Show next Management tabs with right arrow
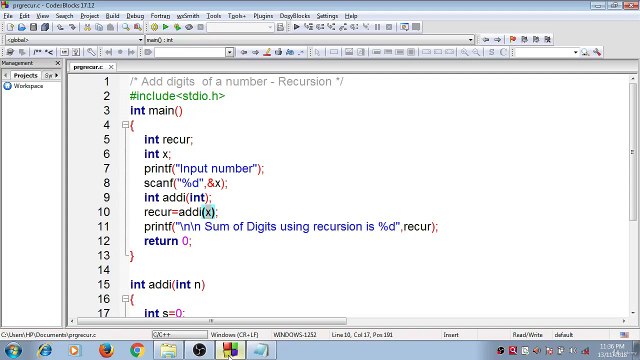640x360 pixels. [x=56, y=76]
